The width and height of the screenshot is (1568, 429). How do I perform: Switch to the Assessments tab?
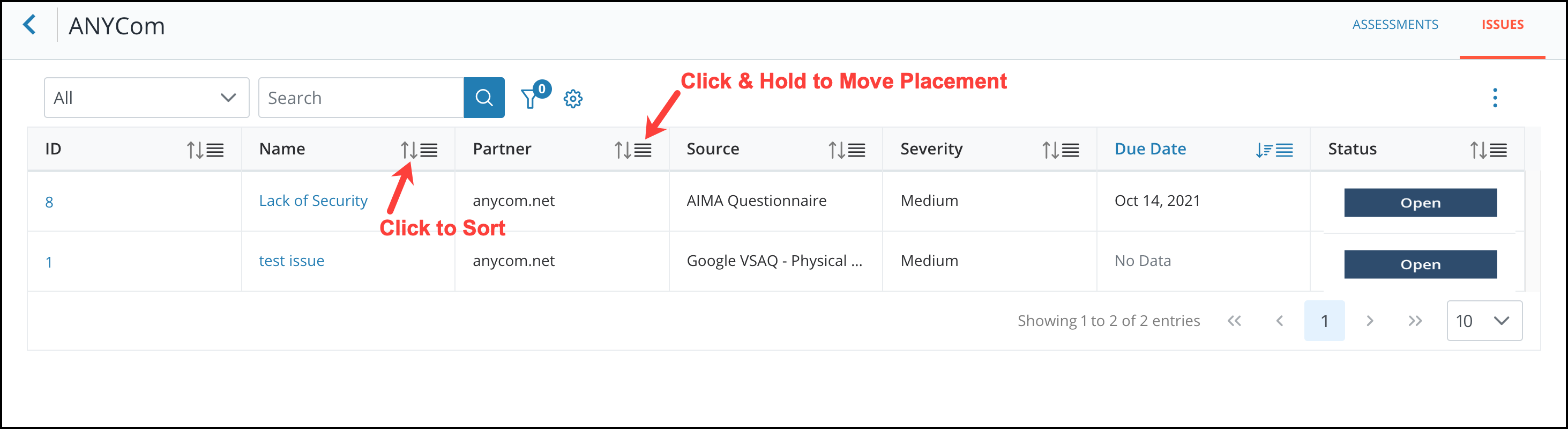click(1395, 24)
